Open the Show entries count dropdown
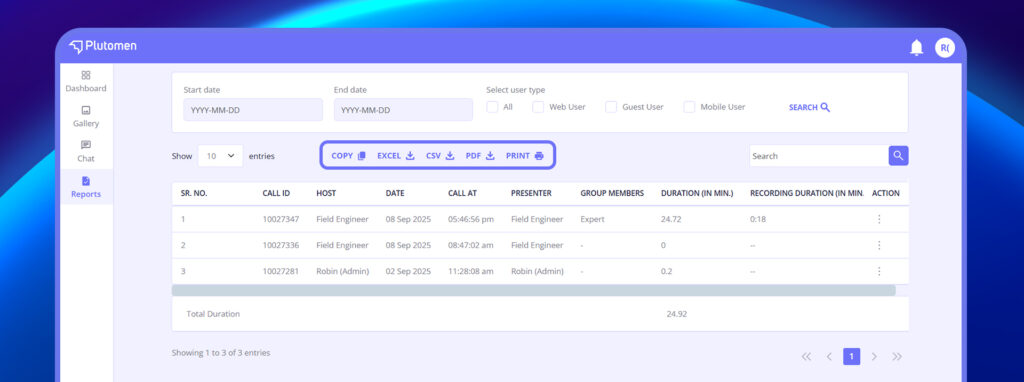The height and width of the screenshot is (382, 1024). click(220, 156)
